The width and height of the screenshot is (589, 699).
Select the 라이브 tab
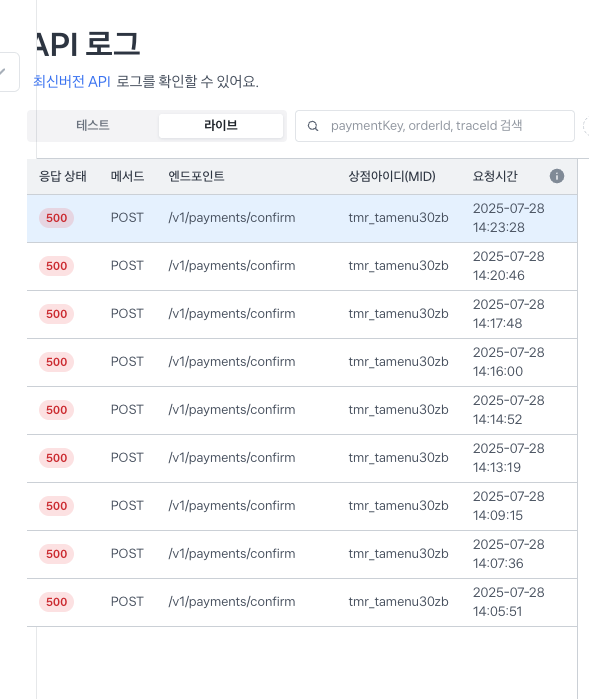point(221,125)
